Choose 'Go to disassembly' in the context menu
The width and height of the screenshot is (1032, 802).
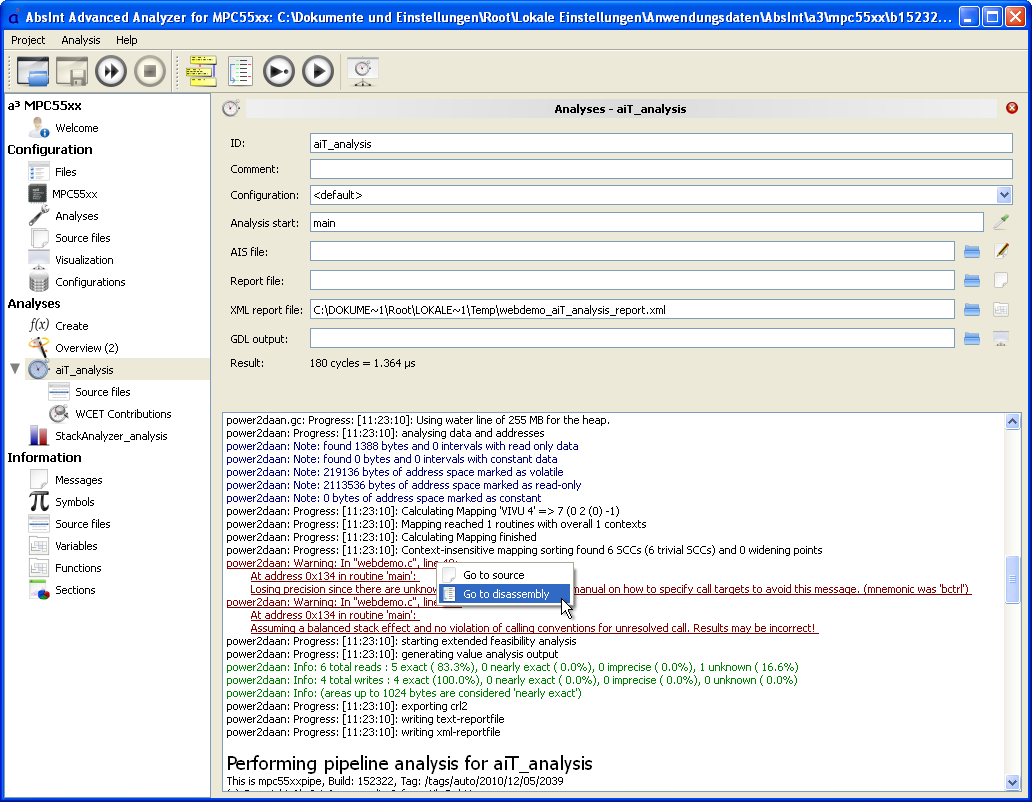point(505,594)
